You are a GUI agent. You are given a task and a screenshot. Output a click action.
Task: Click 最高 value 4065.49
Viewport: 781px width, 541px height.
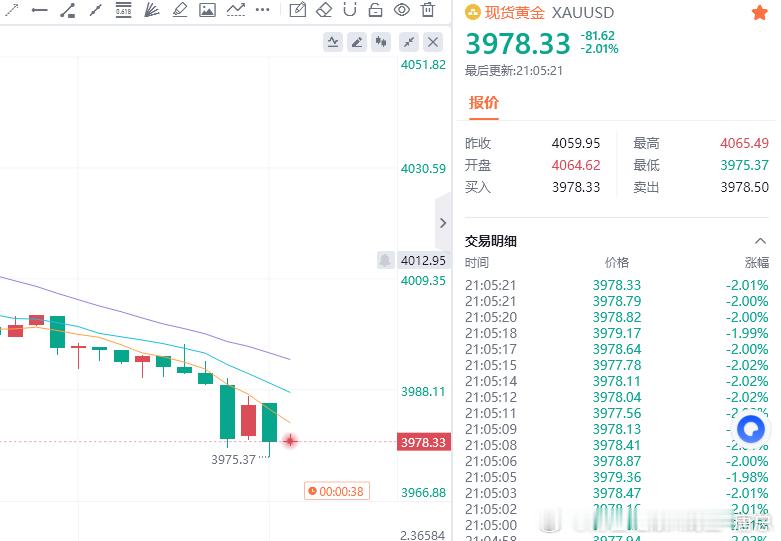[744, 143]
